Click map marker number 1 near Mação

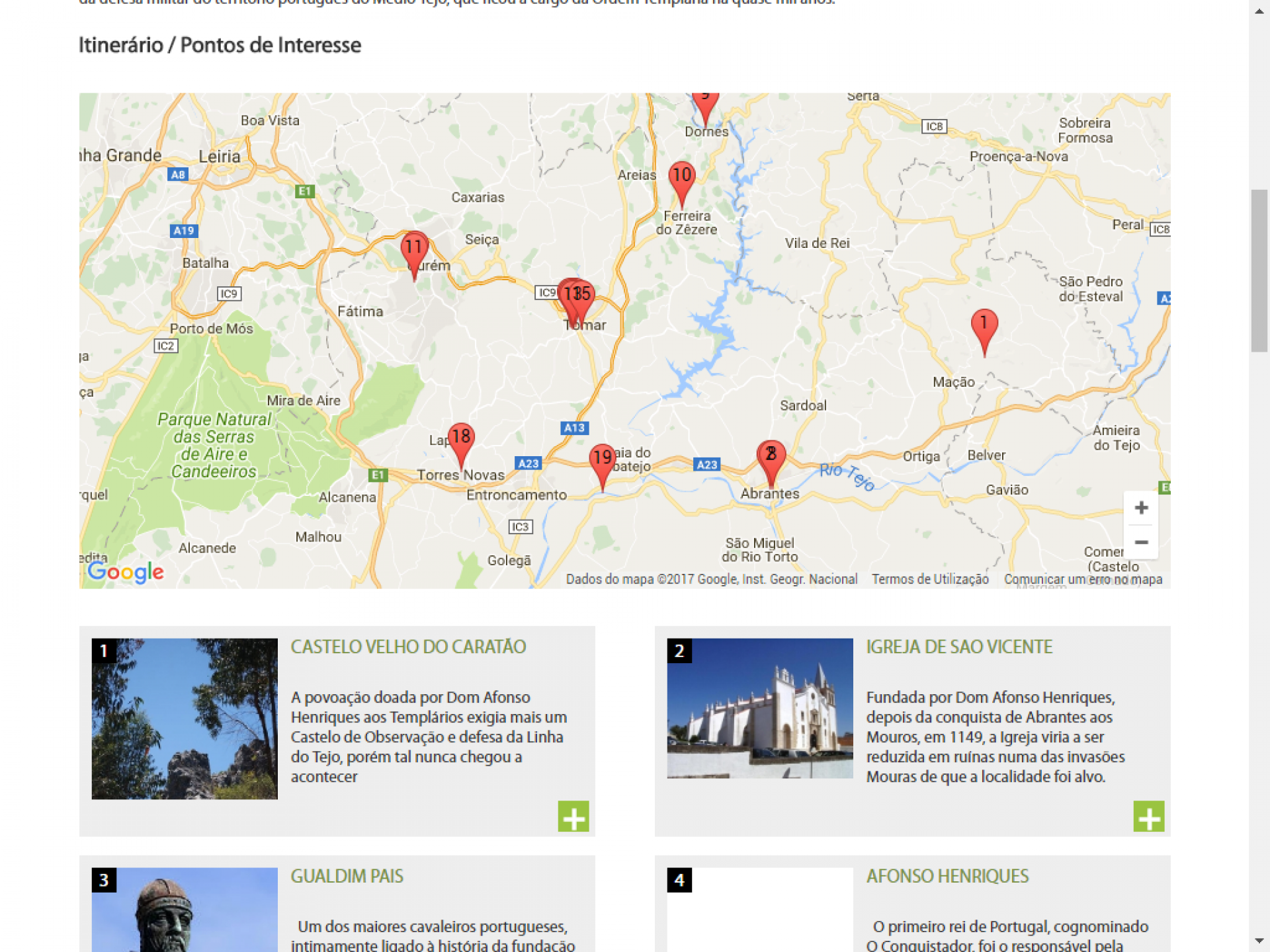click(x=984, y=325)
